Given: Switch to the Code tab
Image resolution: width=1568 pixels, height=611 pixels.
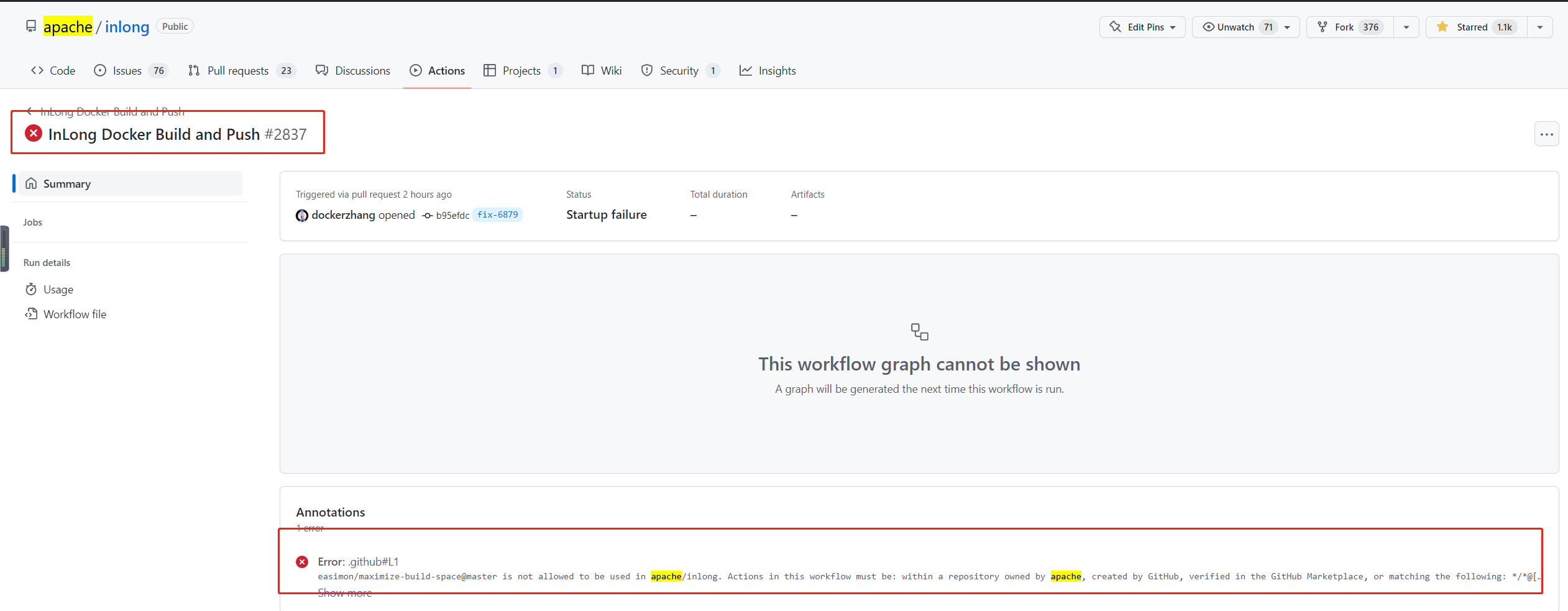Looking at the screenshot, I should pos(53,70).
